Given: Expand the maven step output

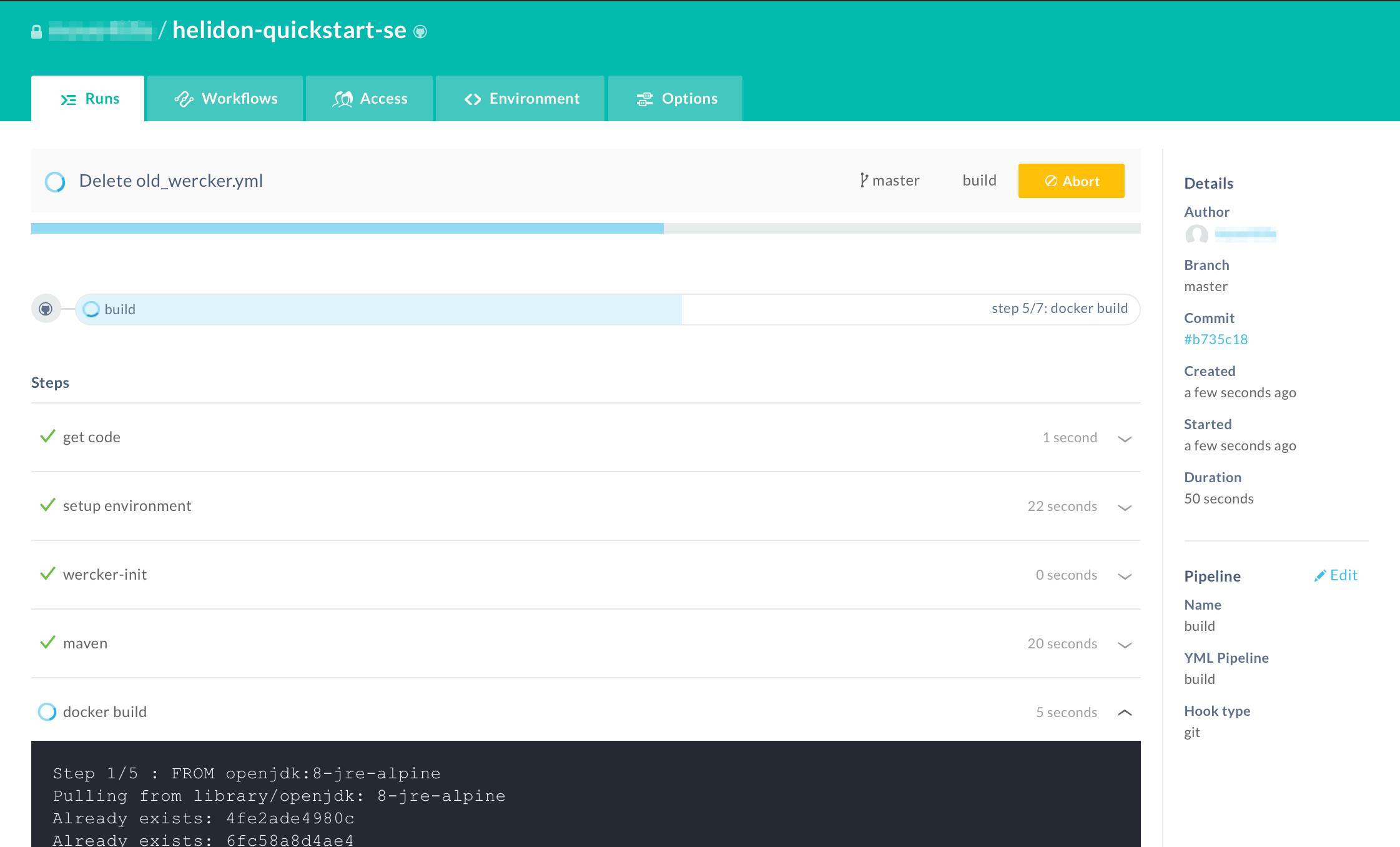Looking at the screenshot, I should [x=1125, y=645].
